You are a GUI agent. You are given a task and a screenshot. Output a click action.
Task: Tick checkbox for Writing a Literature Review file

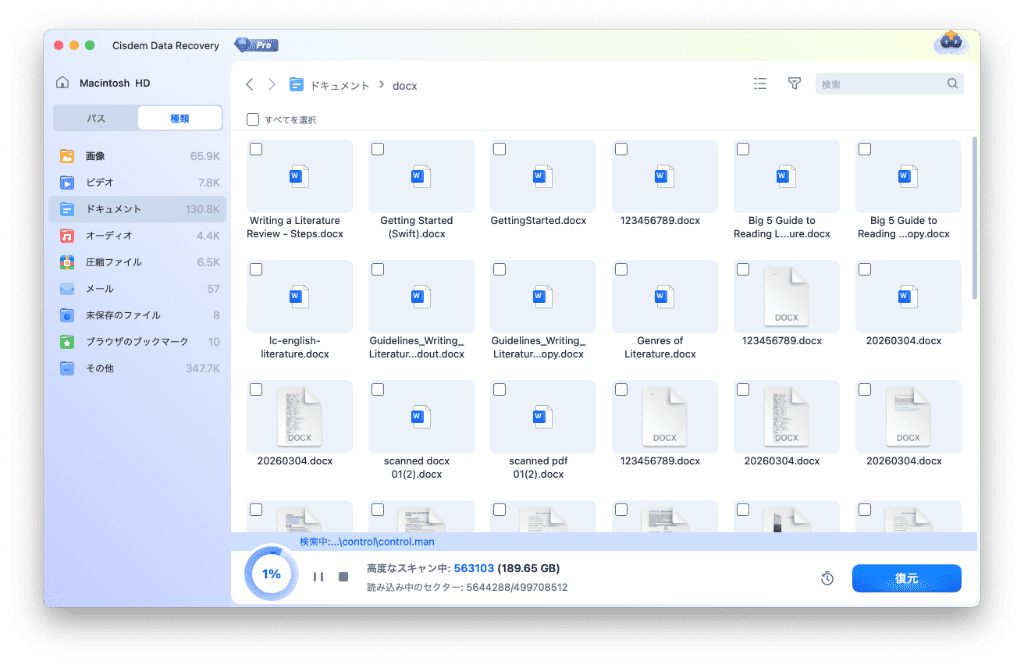[256, 149]
